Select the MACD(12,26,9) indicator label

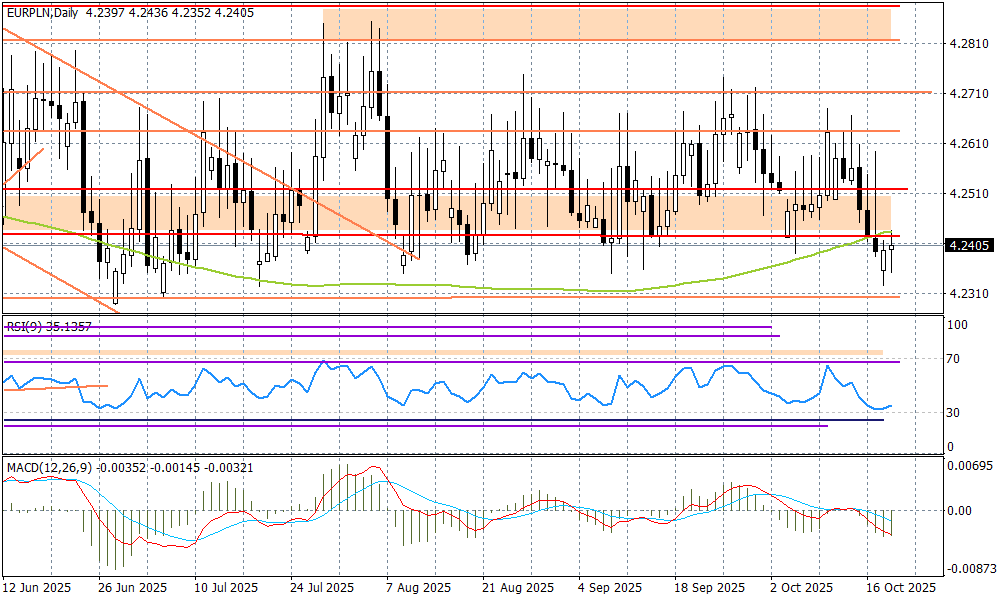[x=46, y=467]
